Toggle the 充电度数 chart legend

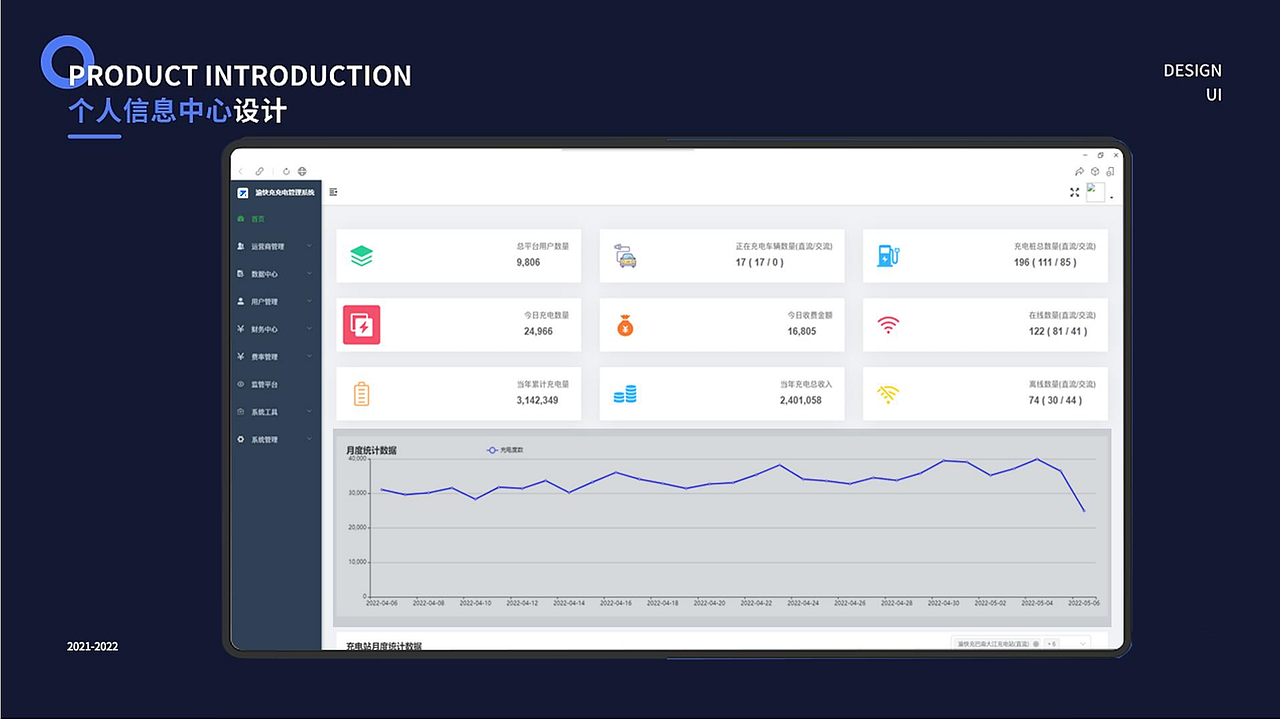click(505, 450)
